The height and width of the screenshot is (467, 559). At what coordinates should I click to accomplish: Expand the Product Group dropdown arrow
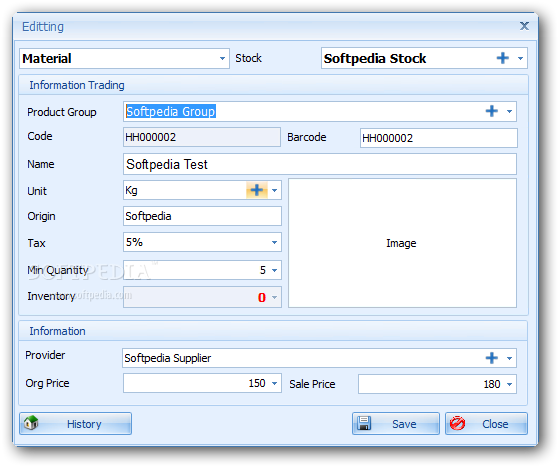[509, 111]
